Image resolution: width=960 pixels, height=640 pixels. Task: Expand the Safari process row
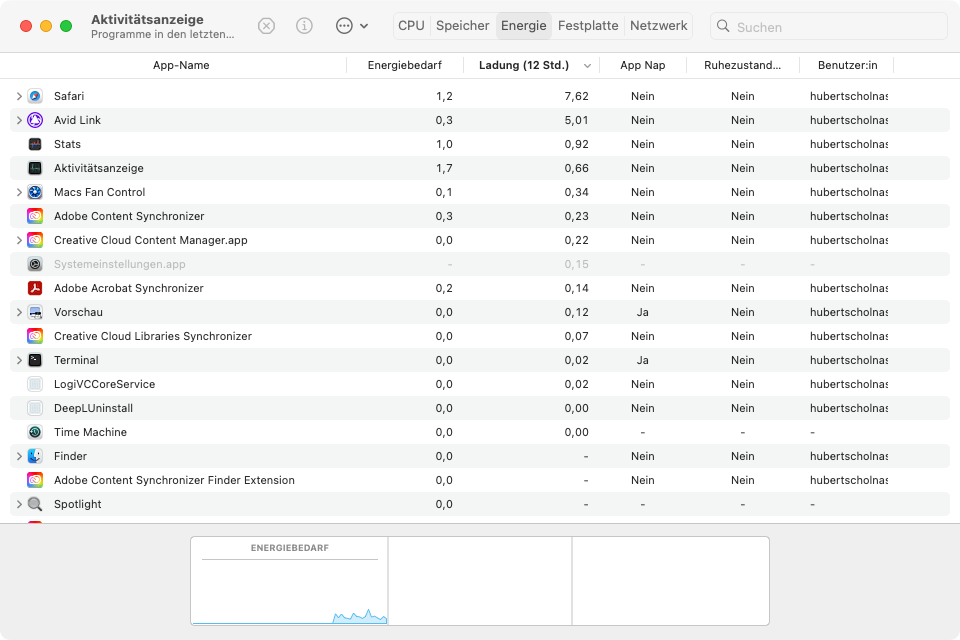click(19, 96)
